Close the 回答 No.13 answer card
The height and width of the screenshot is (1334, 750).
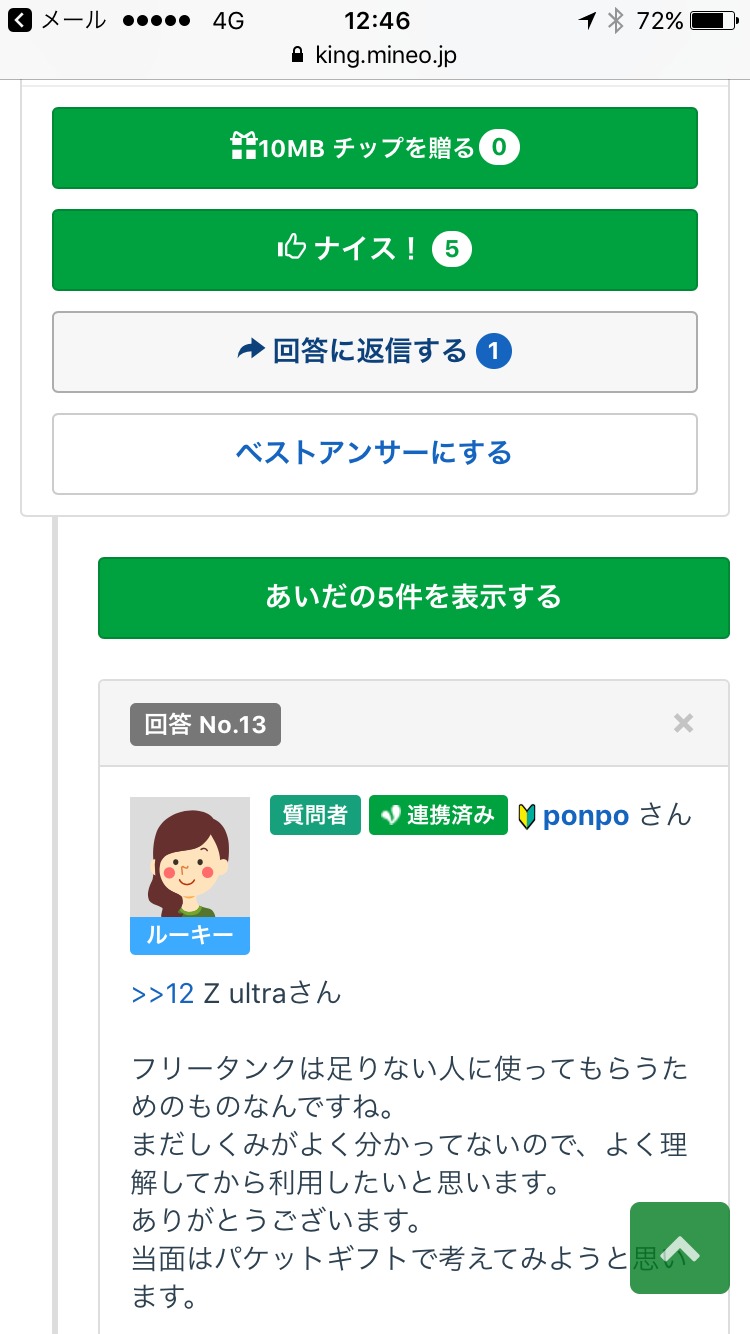683,723
